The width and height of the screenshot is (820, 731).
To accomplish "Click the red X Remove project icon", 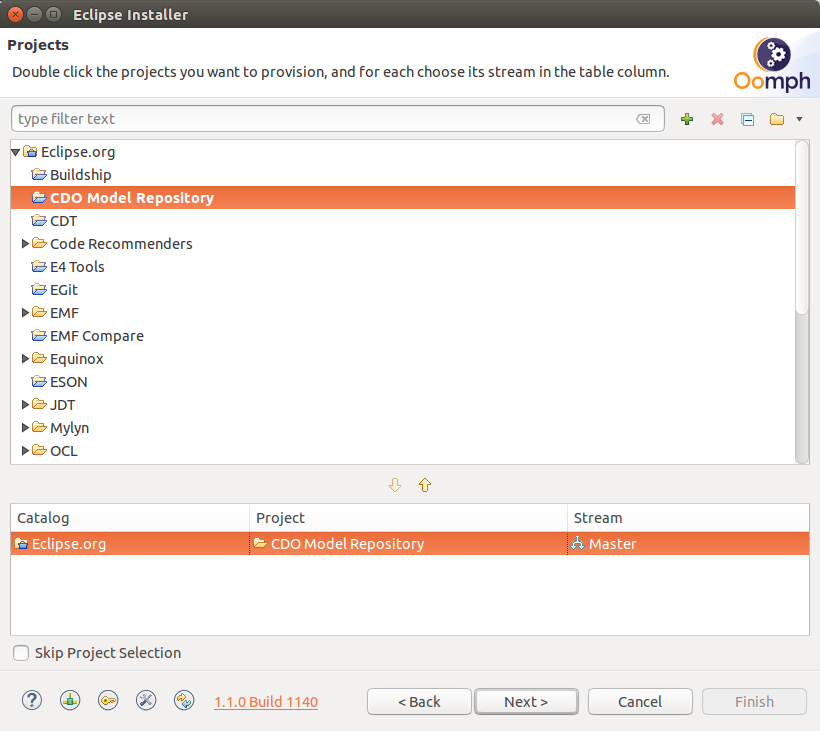I will pos(717,119).
